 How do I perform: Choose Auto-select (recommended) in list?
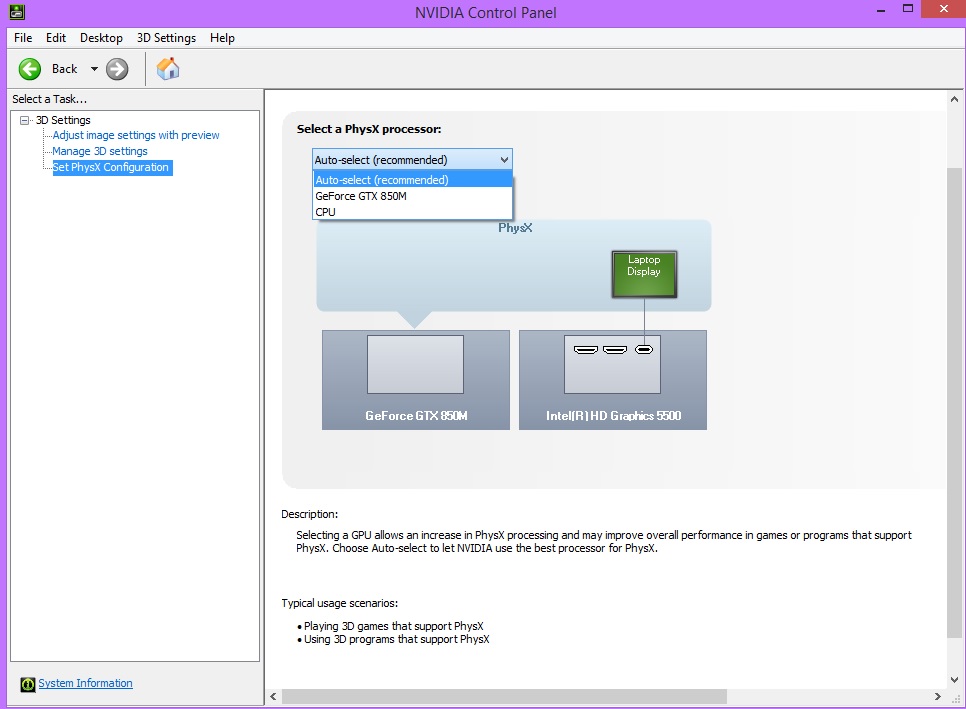[412, 180]
